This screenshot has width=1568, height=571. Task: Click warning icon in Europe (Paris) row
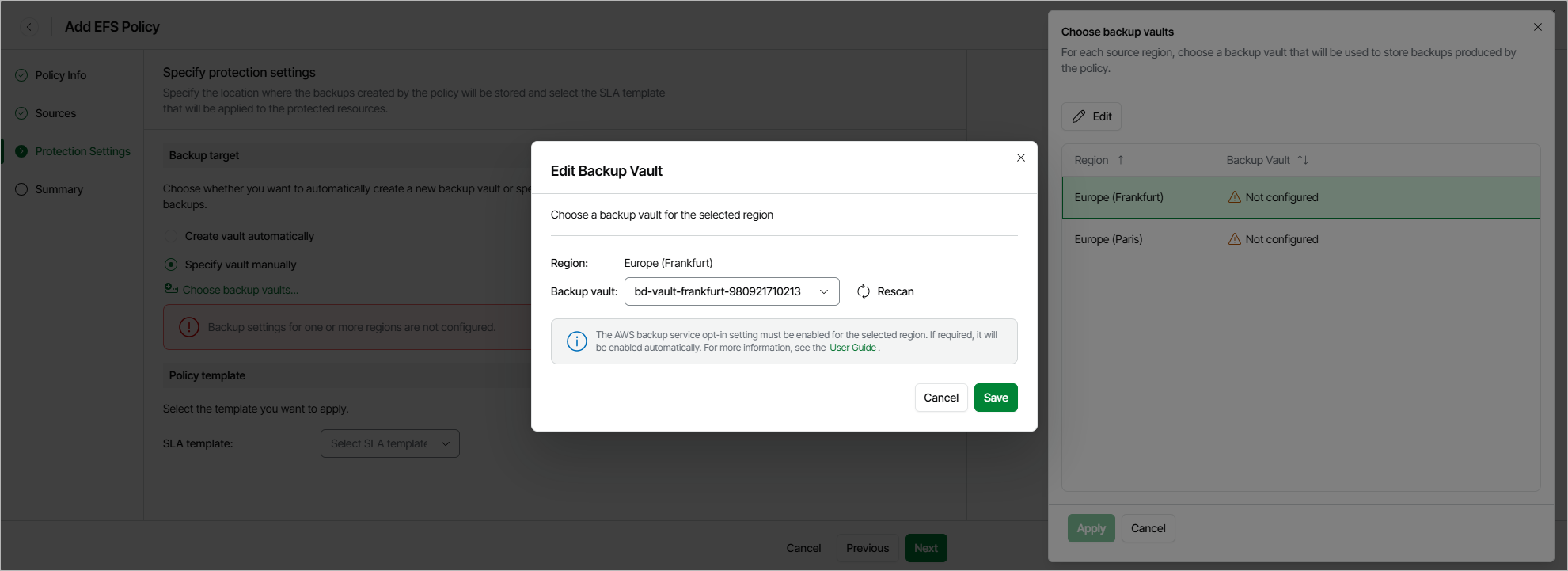point(1234,239)
